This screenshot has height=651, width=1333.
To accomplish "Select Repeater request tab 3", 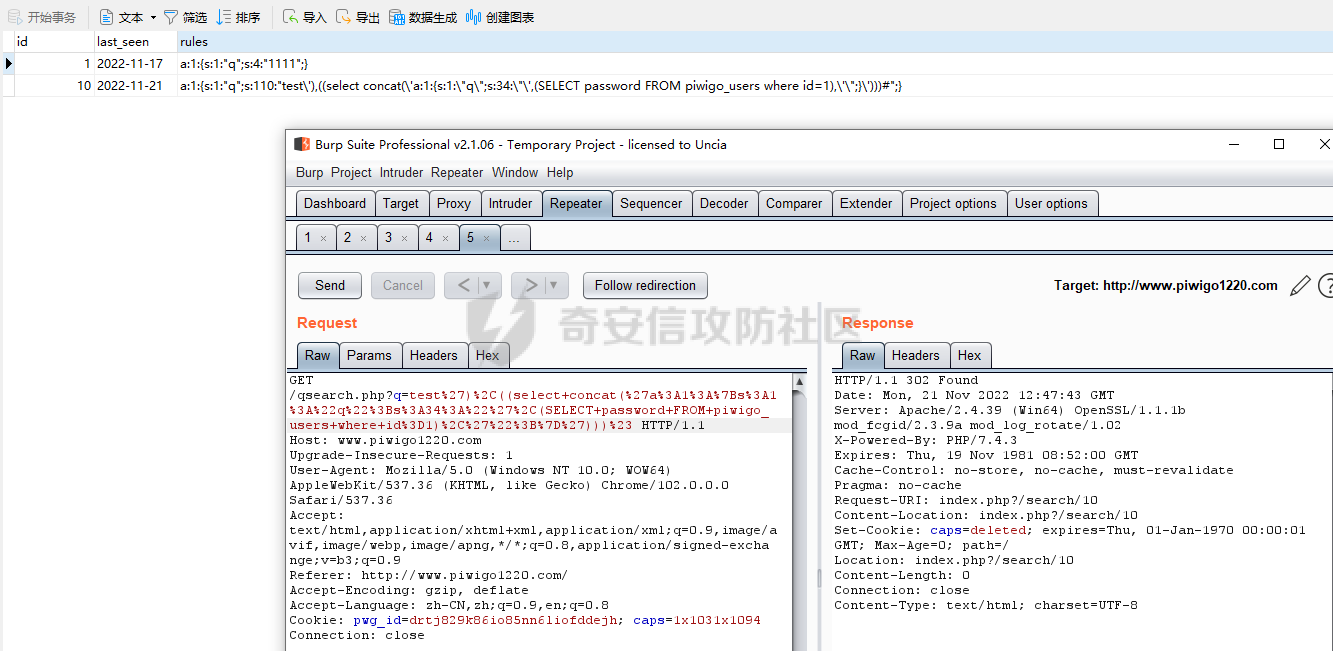I will 389,238.
